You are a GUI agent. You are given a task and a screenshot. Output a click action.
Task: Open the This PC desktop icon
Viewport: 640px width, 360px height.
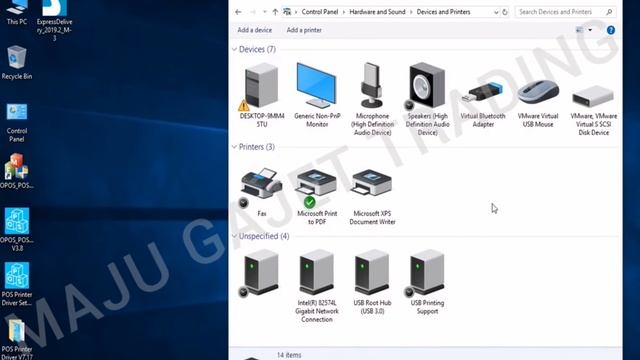(17, 13)
